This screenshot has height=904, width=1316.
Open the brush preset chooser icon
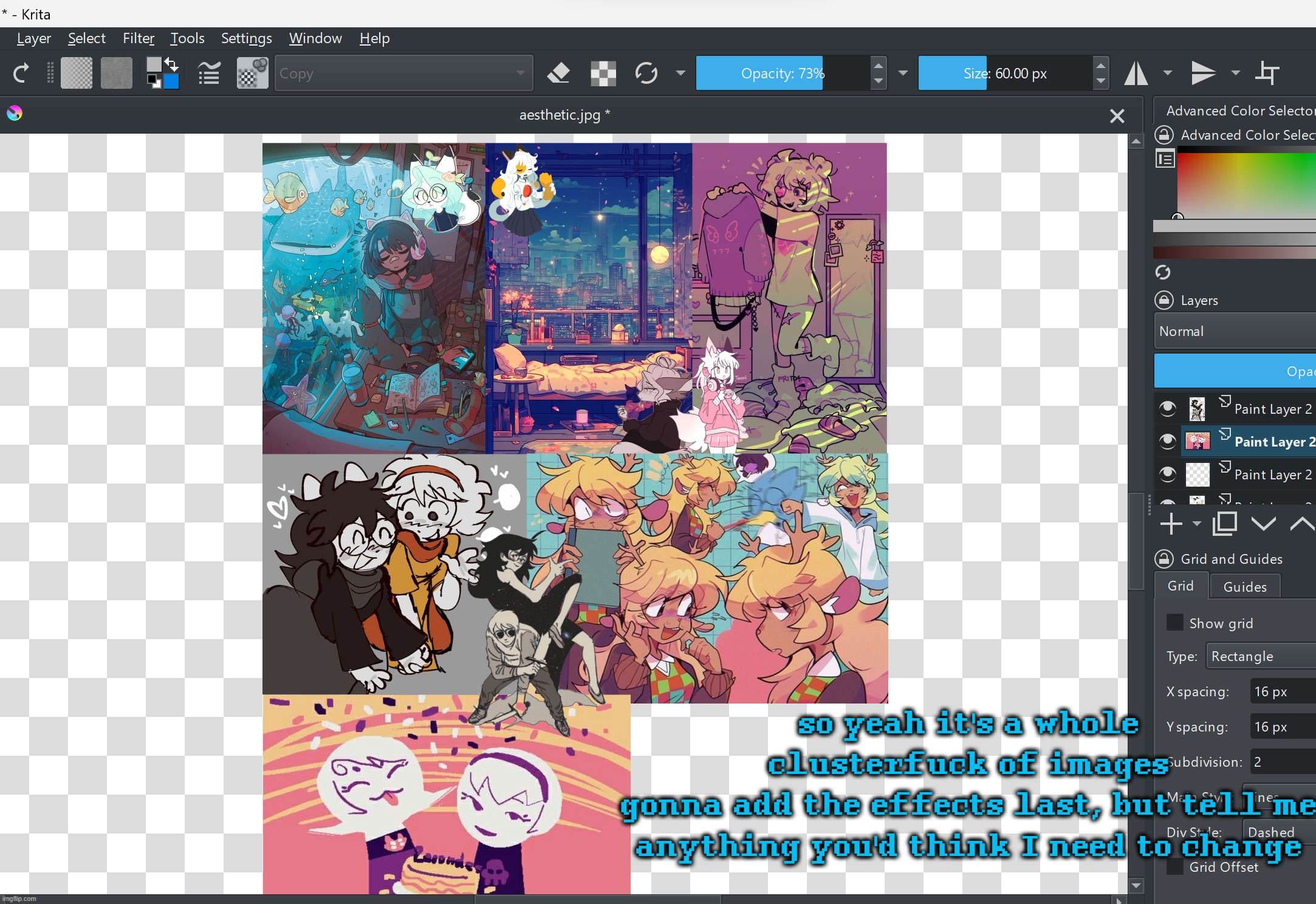tap(252, 73)
